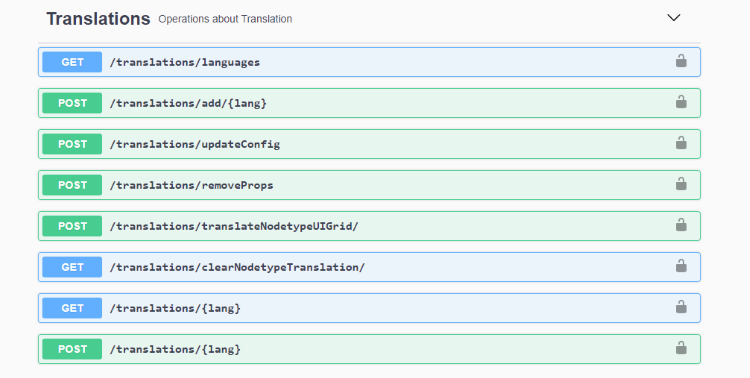Click lock icon on /translations/updateConfig row

tap(681, 143)
